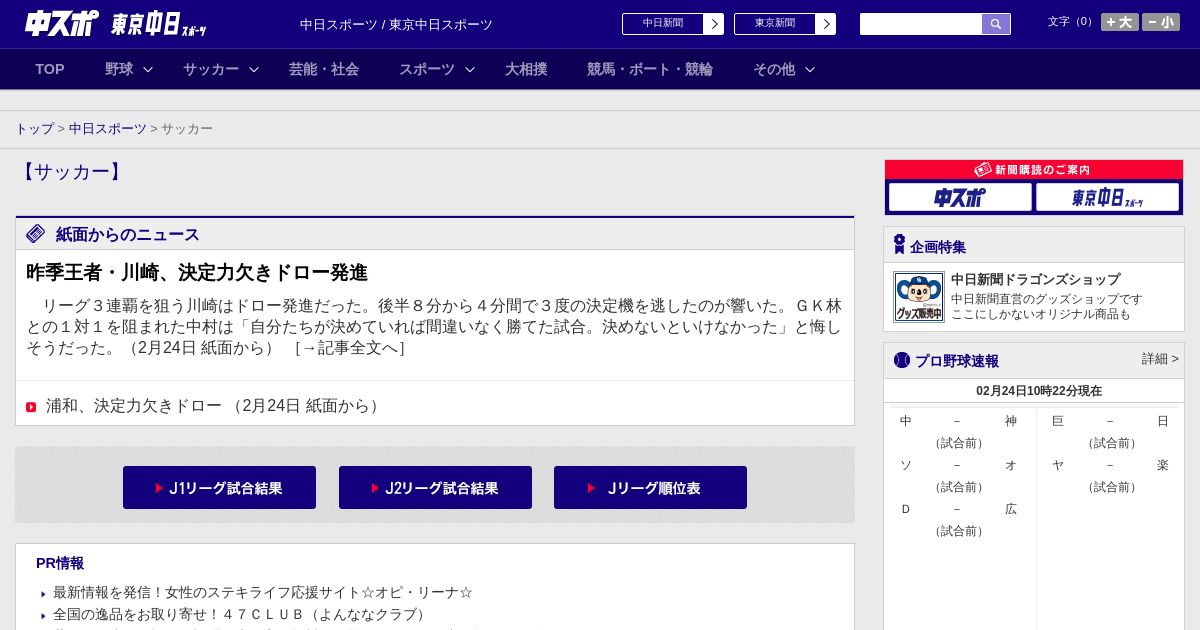Open headline 昨季王者・川崎、決定力欠きドロー発進
Image resolution: width=1200 pixels, height=630 pixels.
[197, 272]
